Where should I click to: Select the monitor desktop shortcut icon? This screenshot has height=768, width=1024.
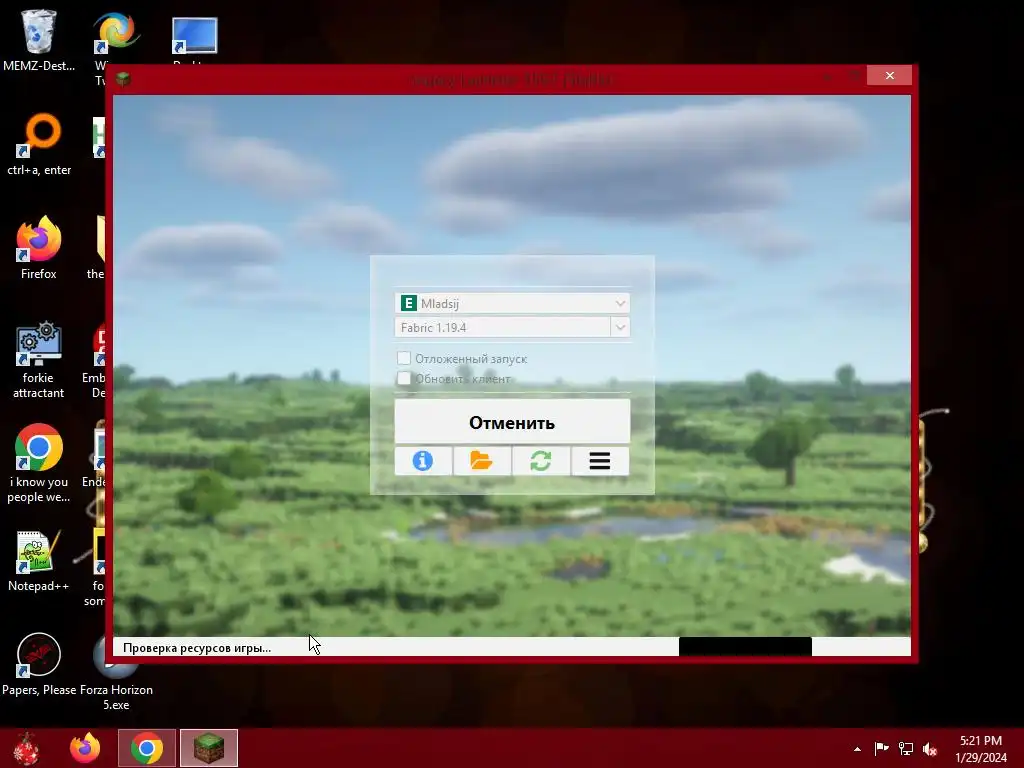coord(195,35)
